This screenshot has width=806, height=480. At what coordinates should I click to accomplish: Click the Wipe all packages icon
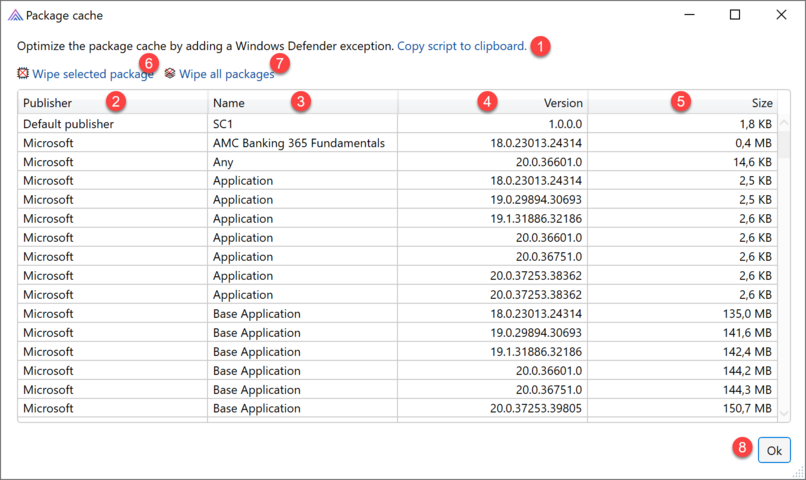[170, 73]
